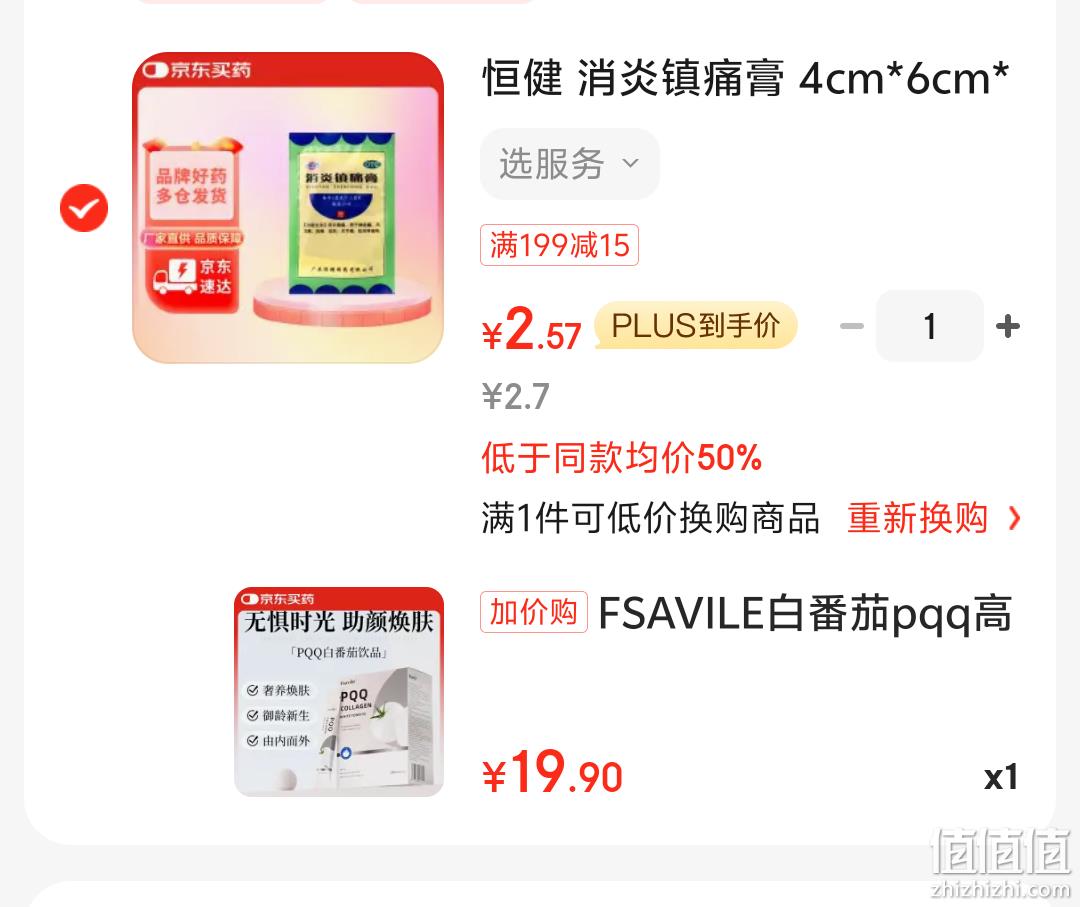
Task: Tap the 加价购 tag
Action: [534, 612]
